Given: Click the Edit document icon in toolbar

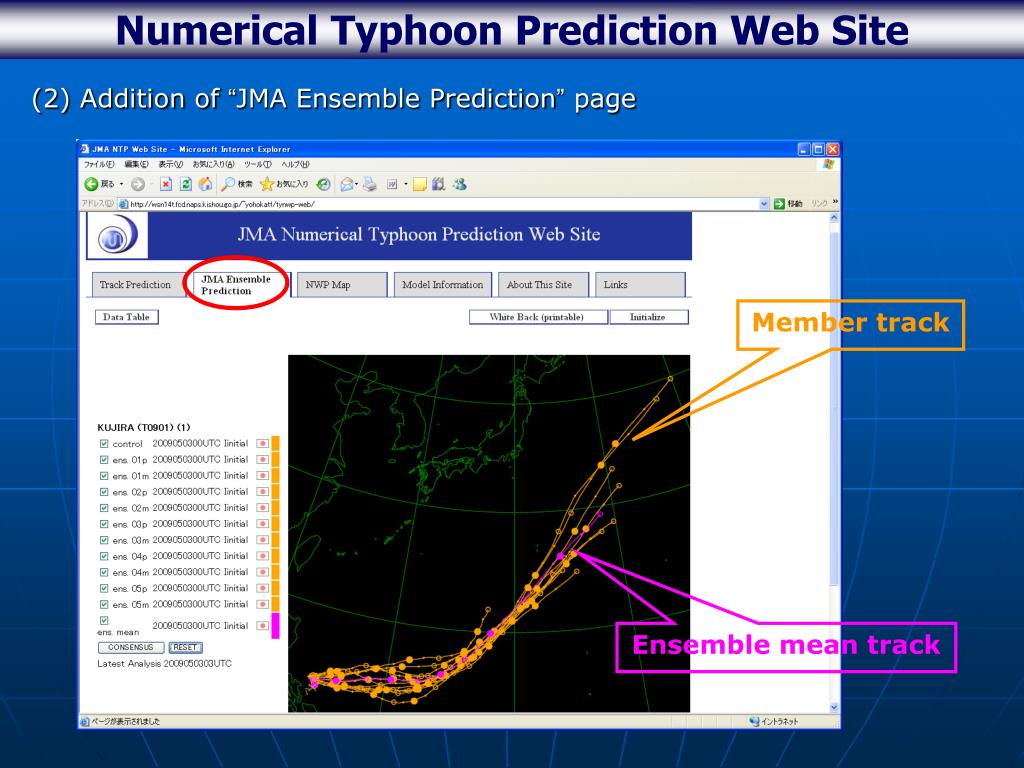Looking at the screenshot, I should point(392,185).
